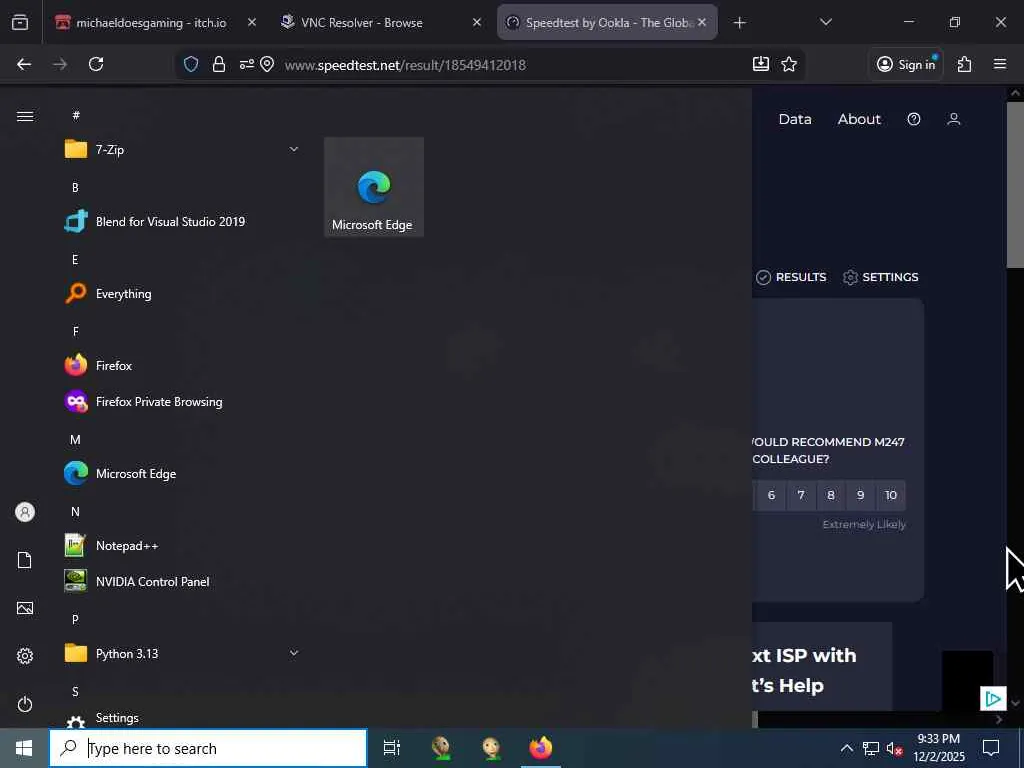Image resolution: width=1024 pixels, height=768 pixels.
Task: Click the page vertical scrollbar thumb
Action: [x=1015, y=184]
